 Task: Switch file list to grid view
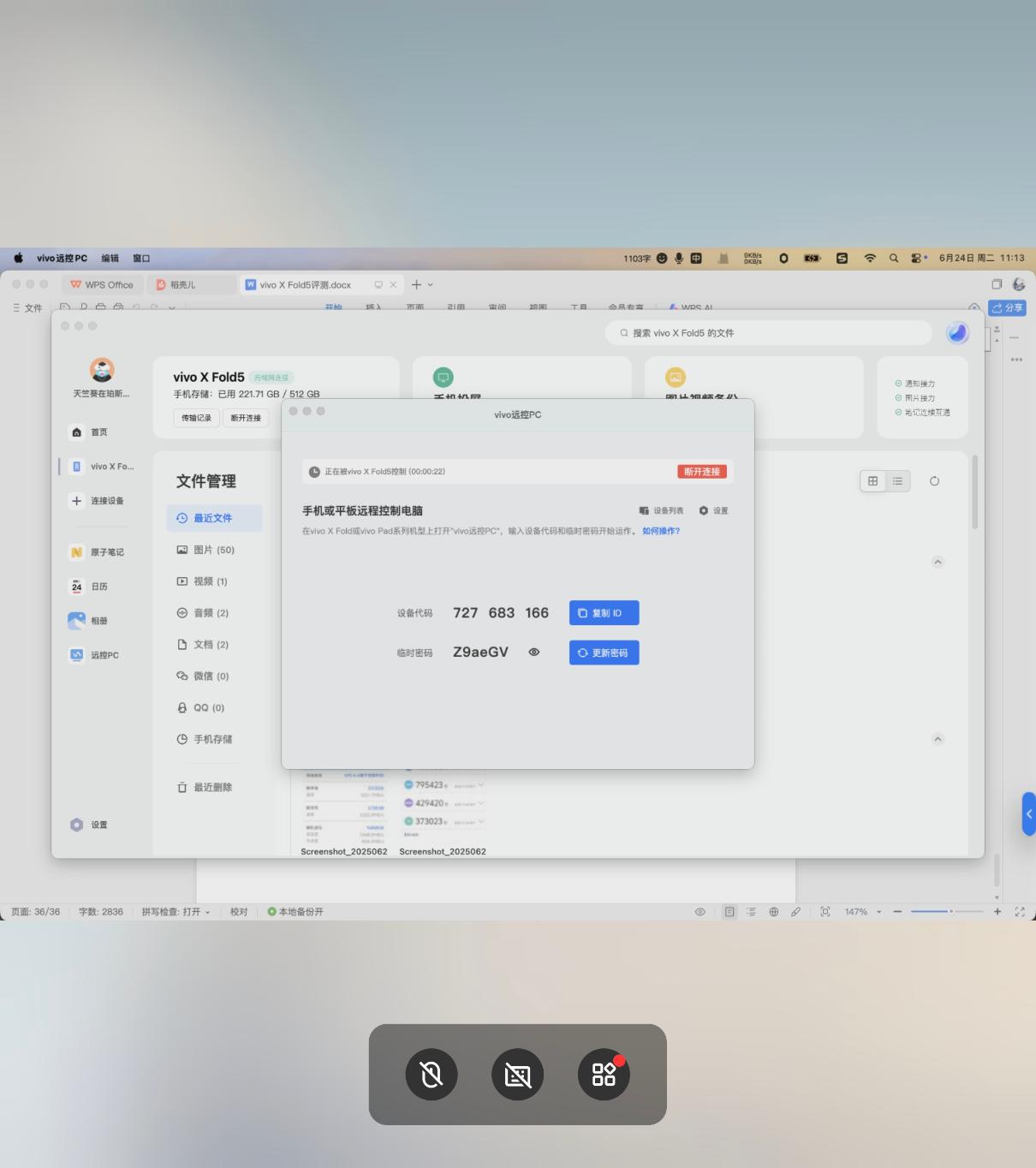872,481
